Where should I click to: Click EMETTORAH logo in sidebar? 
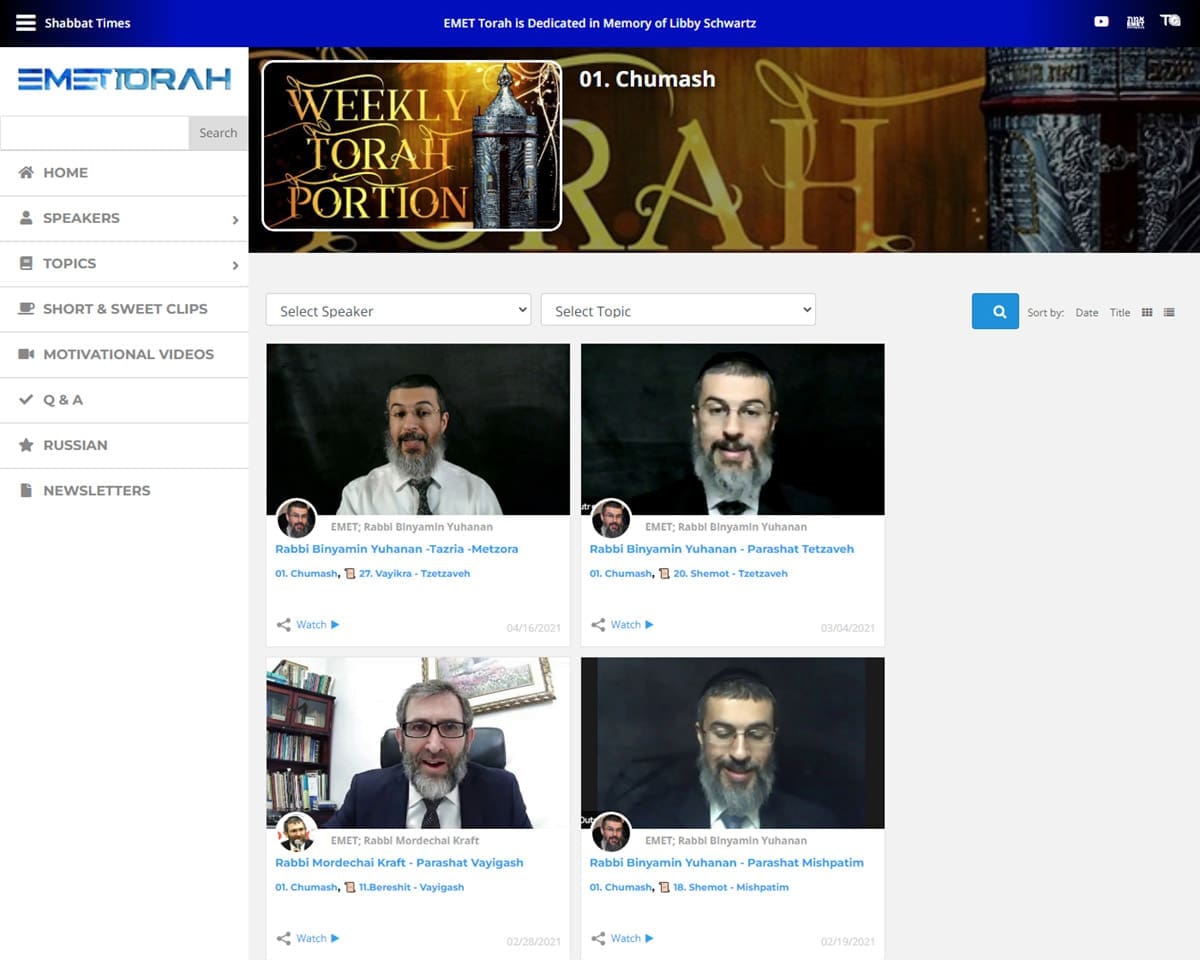coord(124,79)
